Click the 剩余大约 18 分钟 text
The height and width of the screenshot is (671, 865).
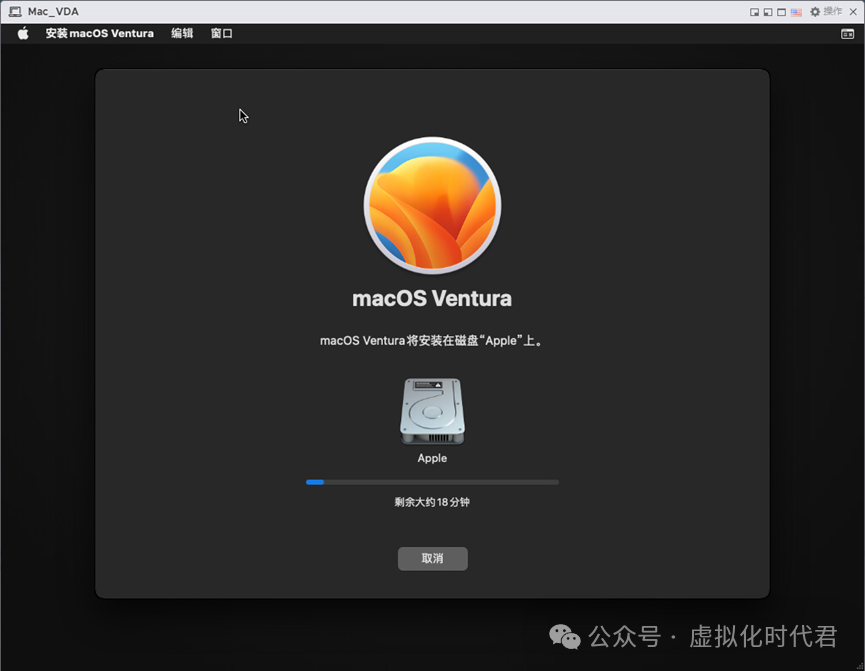tap(432, 502)
